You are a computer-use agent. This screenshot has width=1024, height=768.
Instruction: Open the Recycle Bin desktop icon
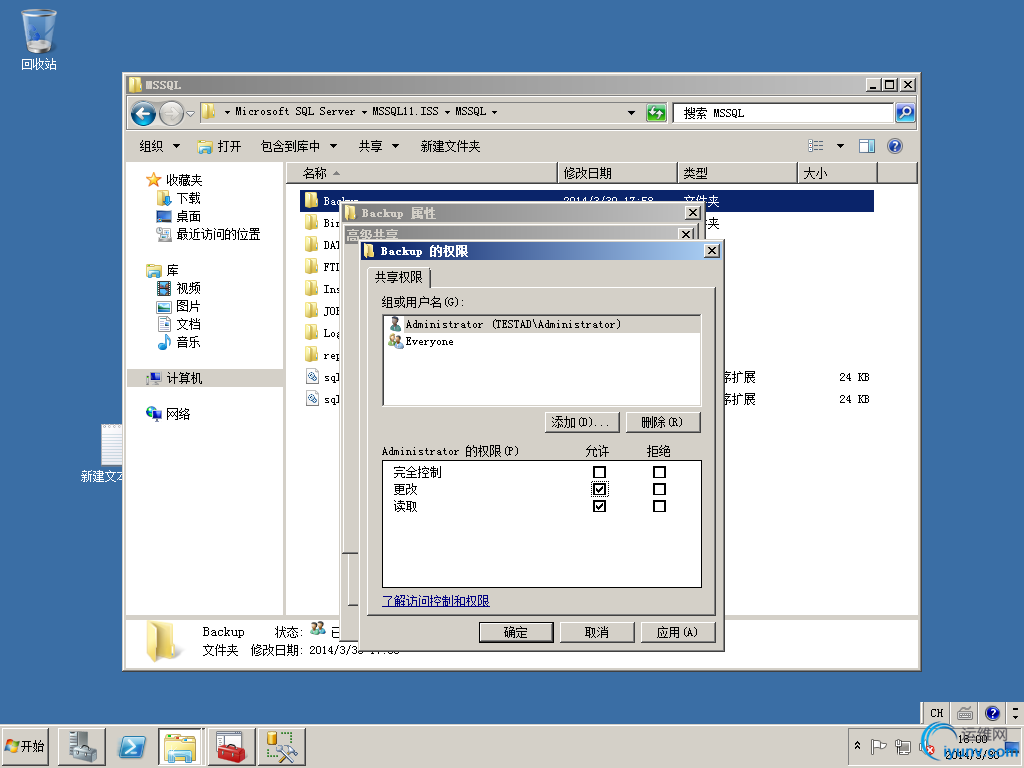tap(39, 39)
